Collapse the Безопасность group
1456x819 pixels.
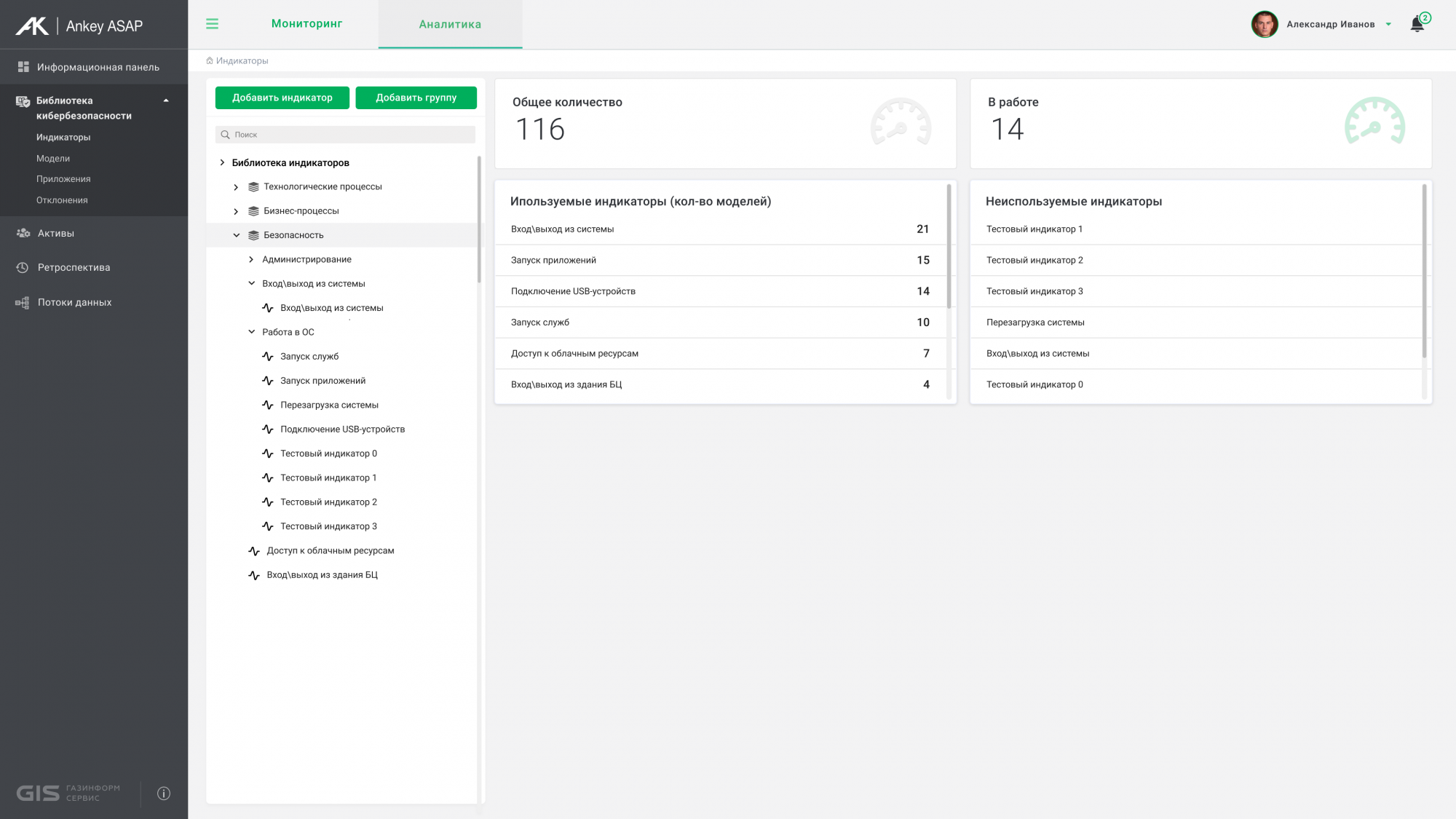pyautogui.click(x=236, y=235)
